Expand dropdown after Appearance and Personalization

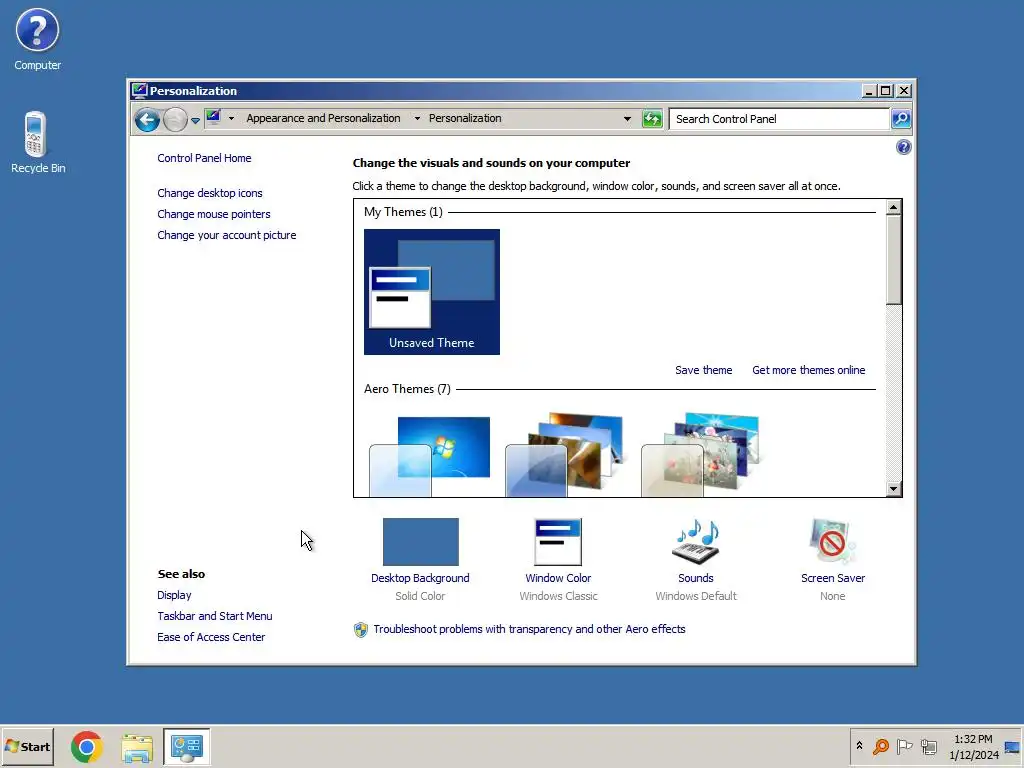point(417,118)
